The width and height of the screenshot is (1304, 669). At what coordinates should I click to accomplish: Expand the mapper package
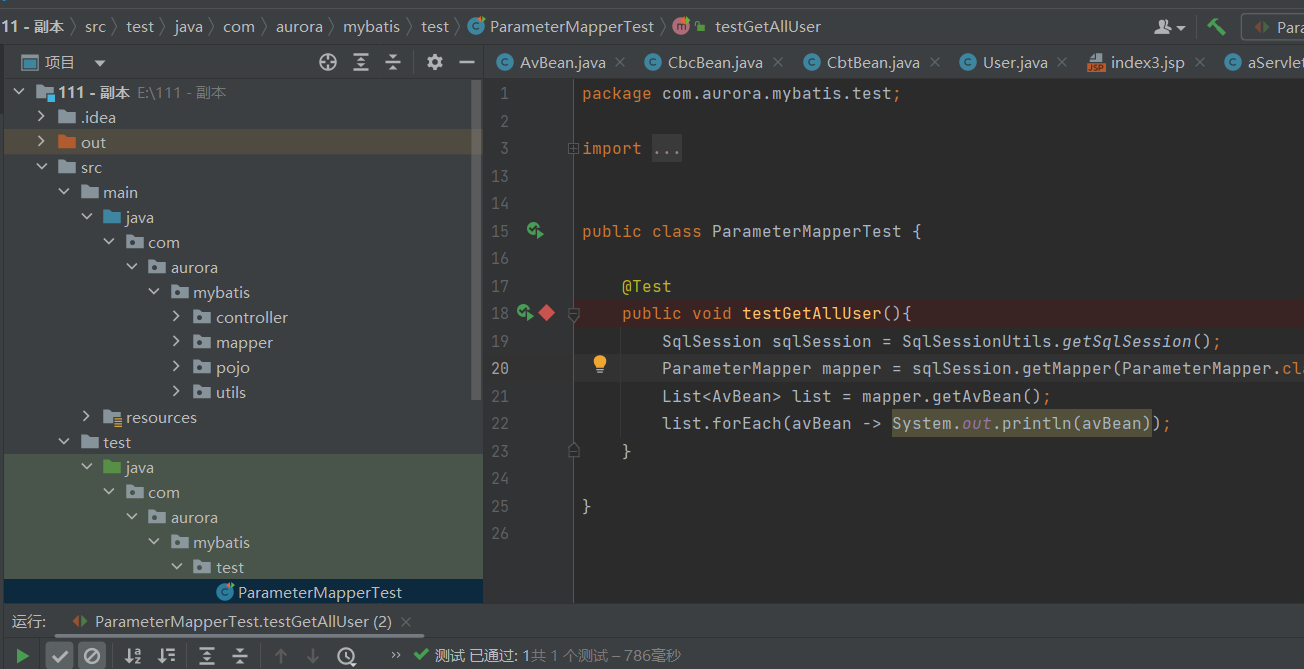pos(176,342)
